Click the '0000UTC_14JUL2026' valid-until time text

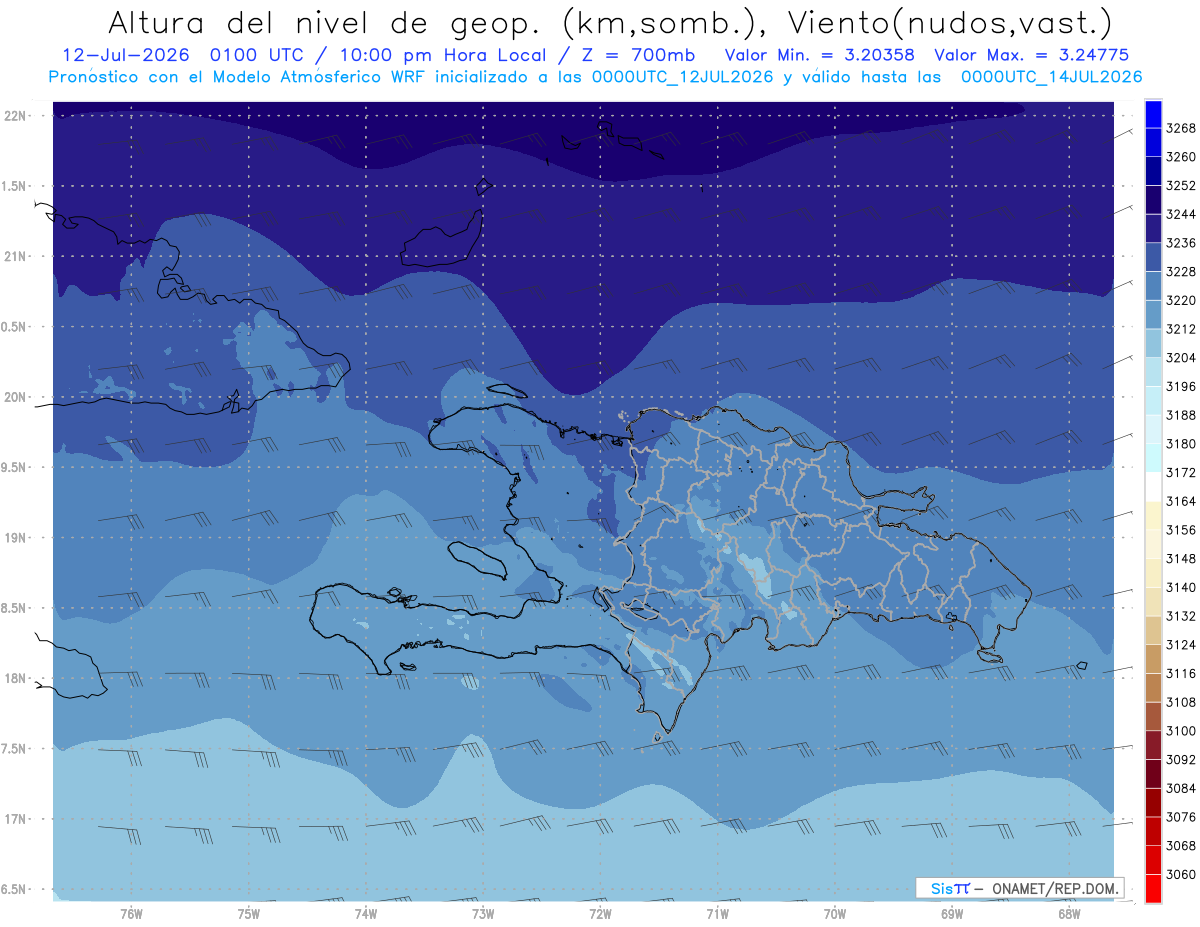coord(1052,77)
